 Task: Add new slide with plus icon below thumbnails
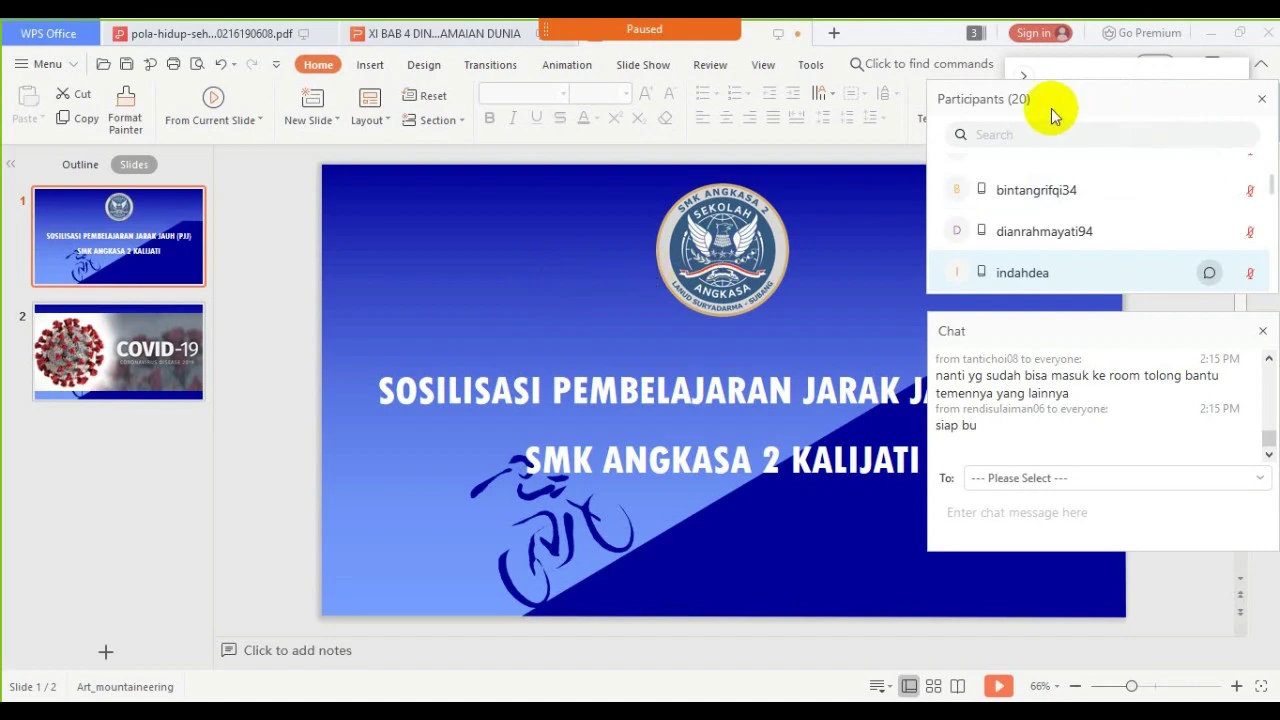pos(105,652)
